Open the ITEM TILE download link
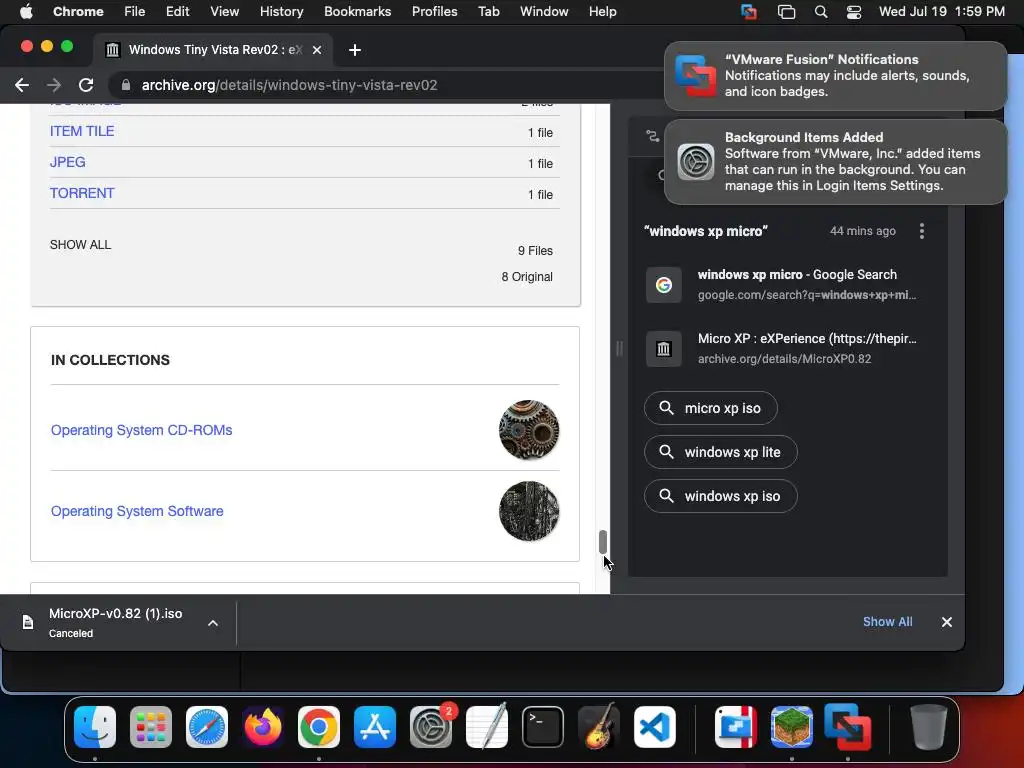The height and width of the screenshot is (768, 1024). 82,131
